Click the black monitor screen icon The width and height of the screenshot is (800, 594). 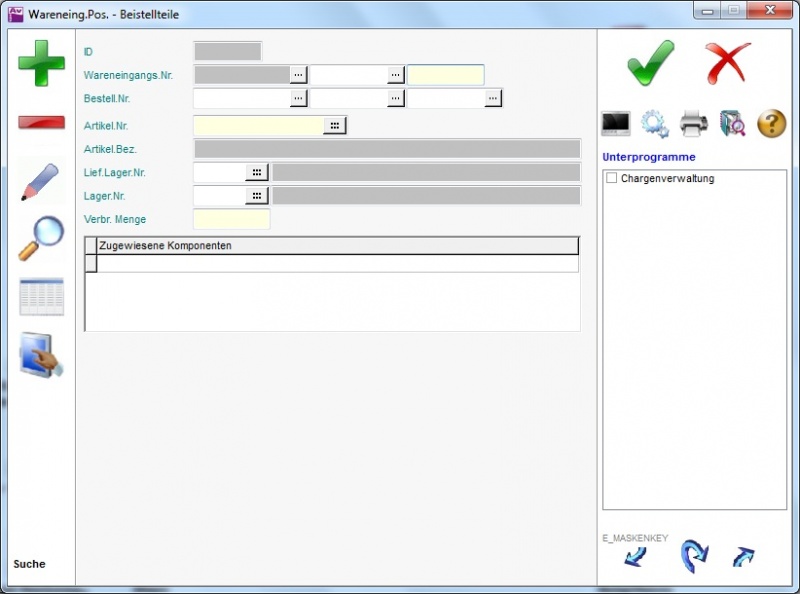click(x=615, y=124)
